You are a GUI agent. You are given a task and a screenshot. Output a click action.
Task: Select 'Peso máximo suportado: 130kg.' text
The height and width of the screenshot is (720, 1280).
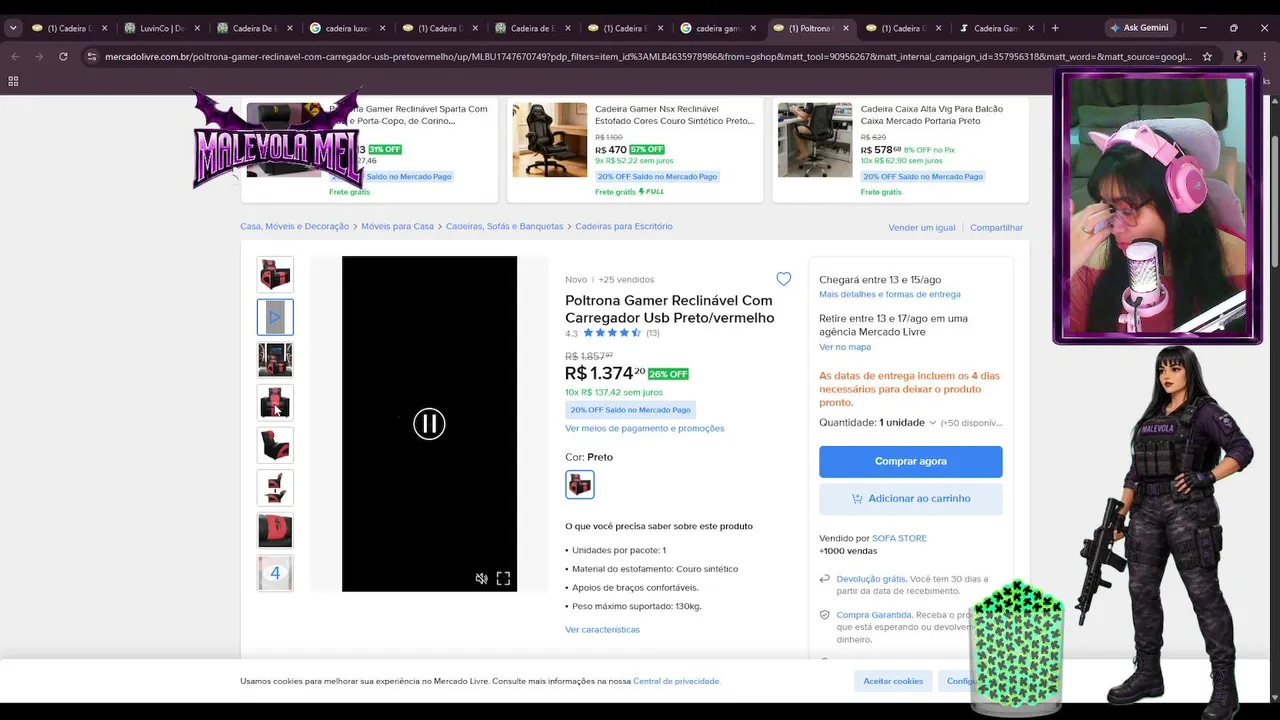click(x=636, y=606)
